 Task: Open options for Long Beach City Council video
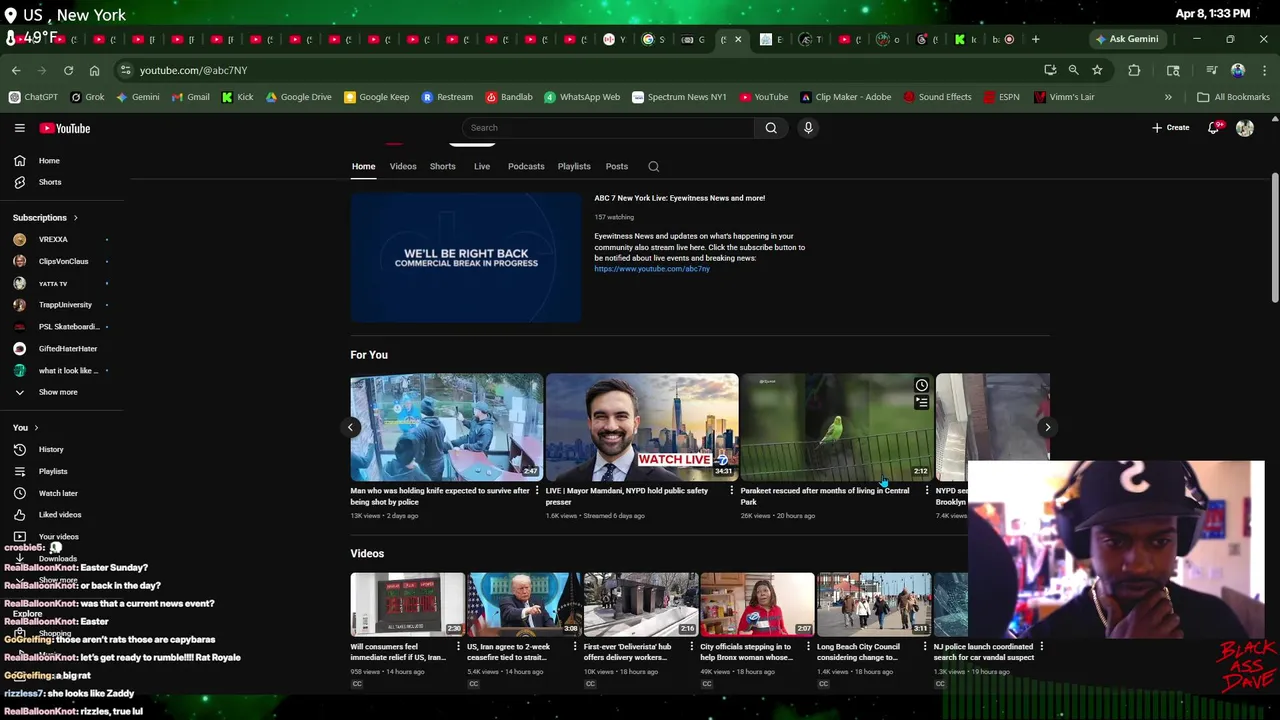point(924,647)
